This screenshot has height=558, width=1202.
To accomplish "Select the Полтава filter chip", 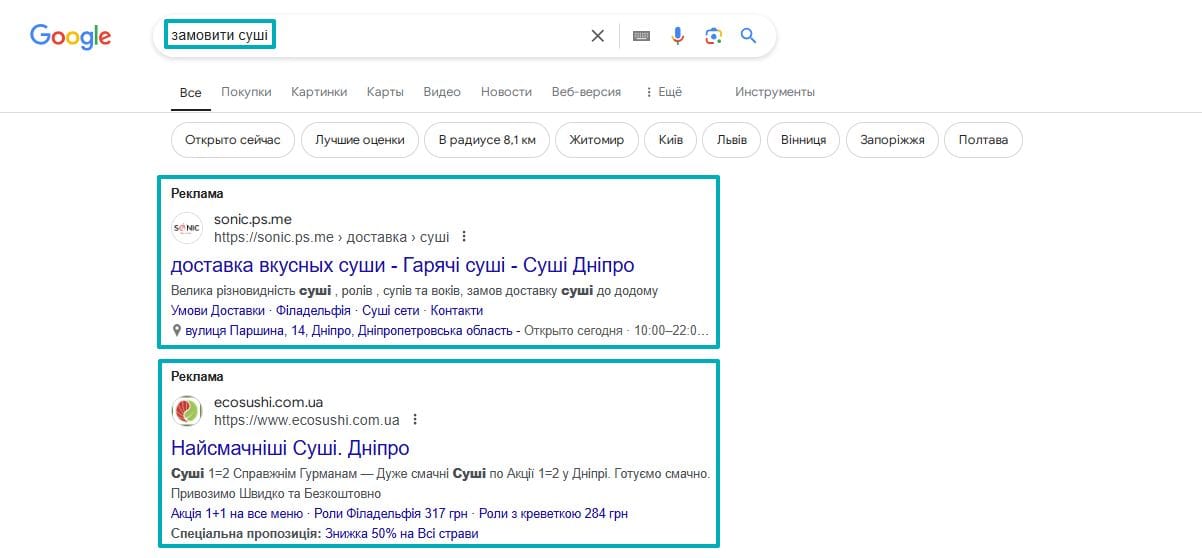I will 983,140.
